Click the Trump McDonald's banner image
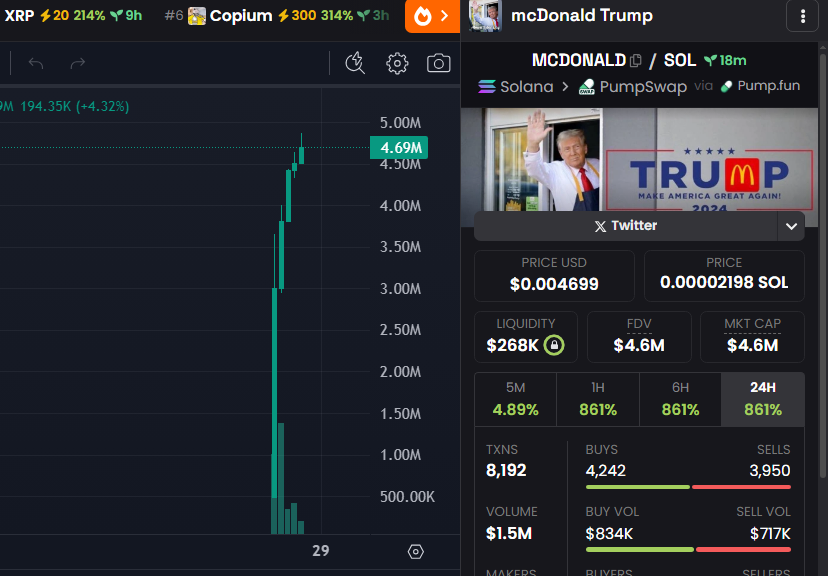The image size is (828, 576). coord(639,159)
